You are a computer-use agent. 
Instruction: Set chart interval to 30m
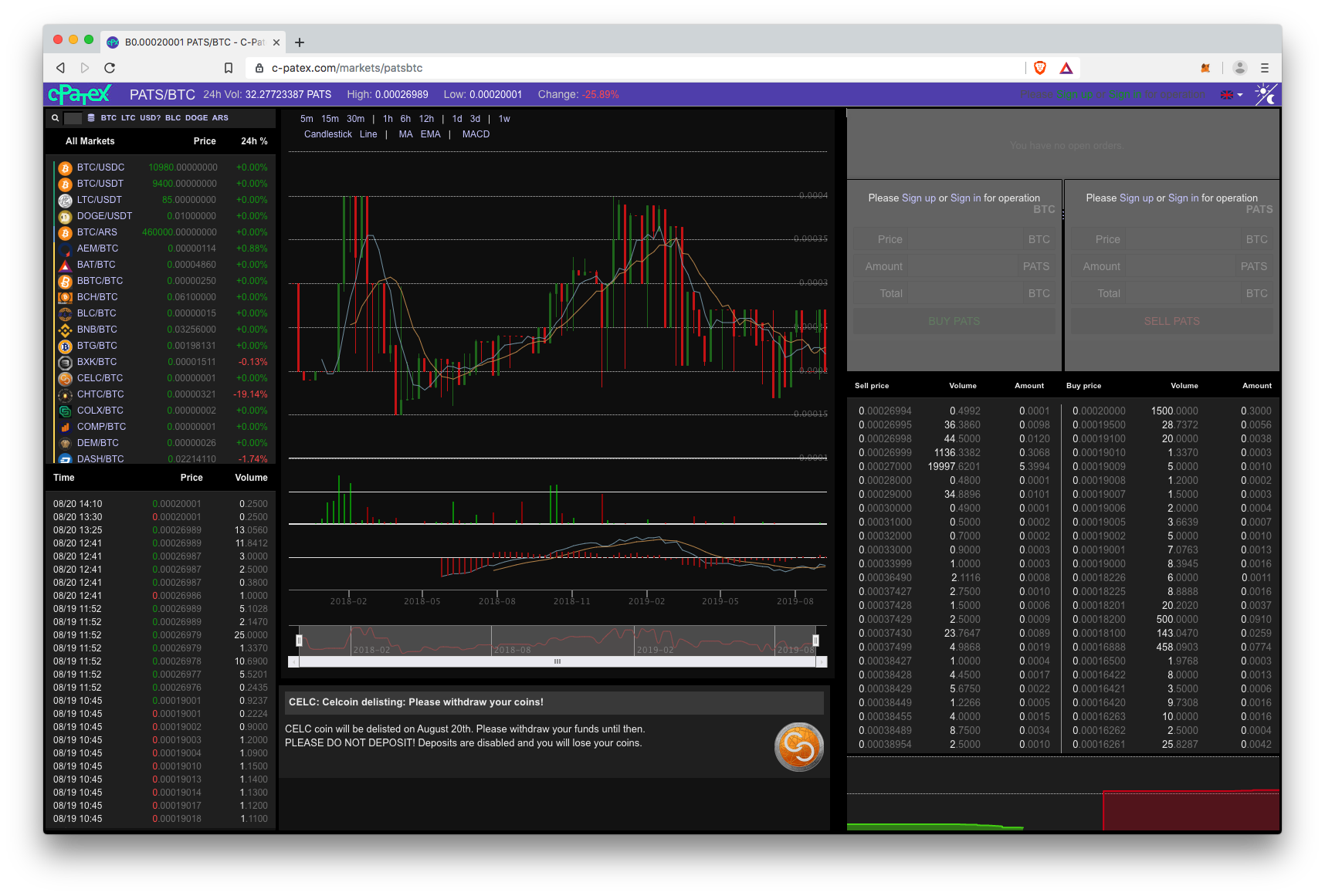[355, 119]
